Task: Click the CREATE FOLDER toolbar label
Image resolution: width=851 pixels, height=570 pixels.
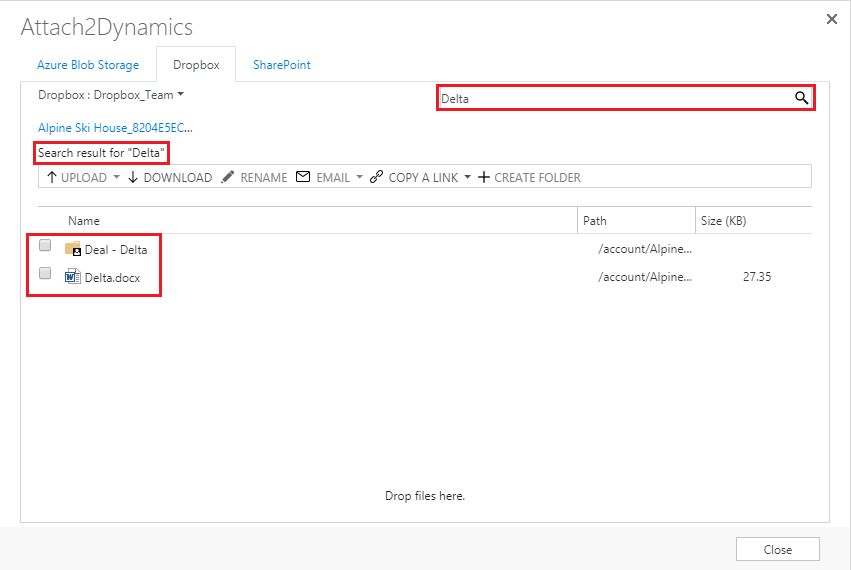Action: 537,178
